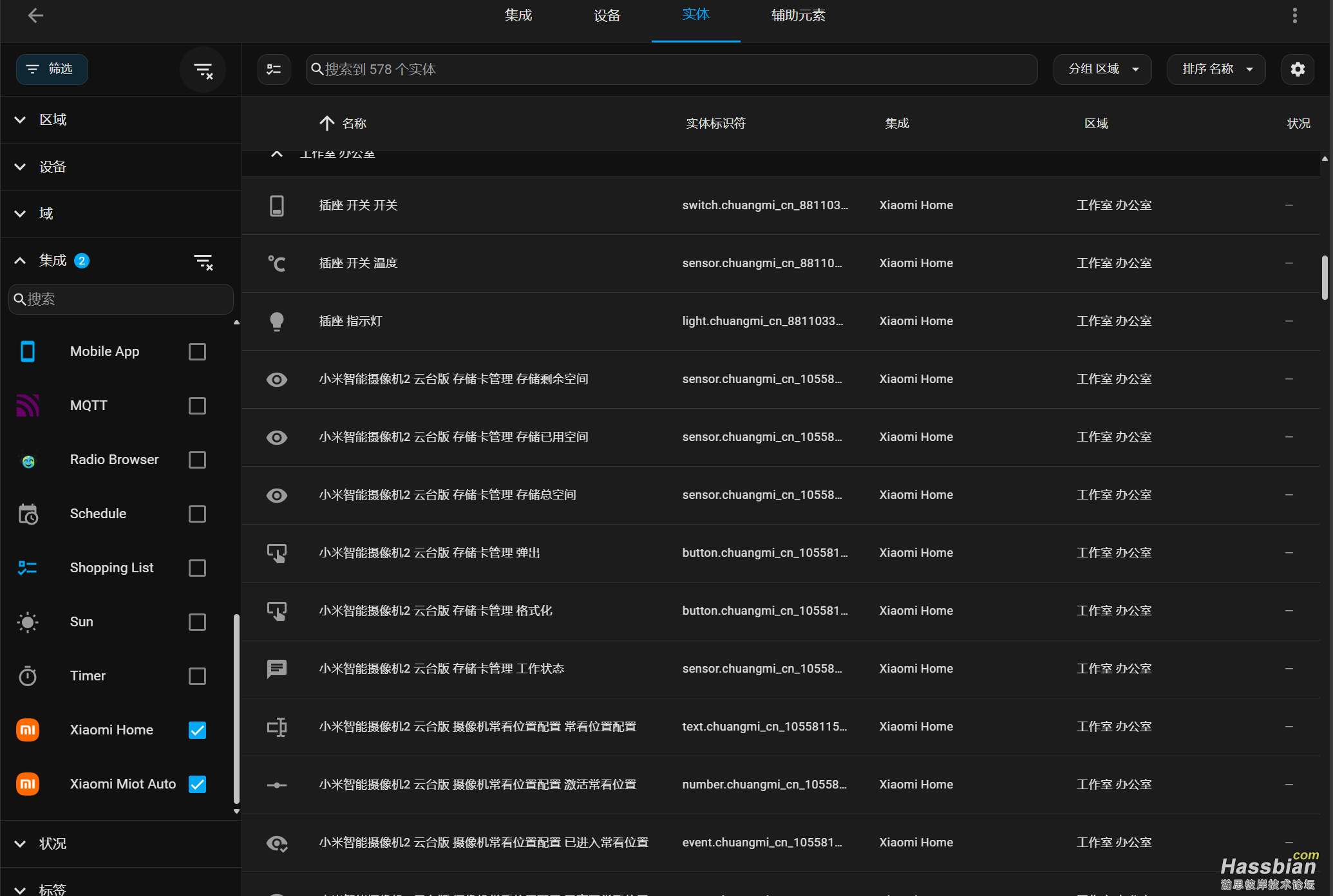This screenshot has width=1333, height=896.
Task: Click the Sun integration icon
Action: tap(28, 622)
